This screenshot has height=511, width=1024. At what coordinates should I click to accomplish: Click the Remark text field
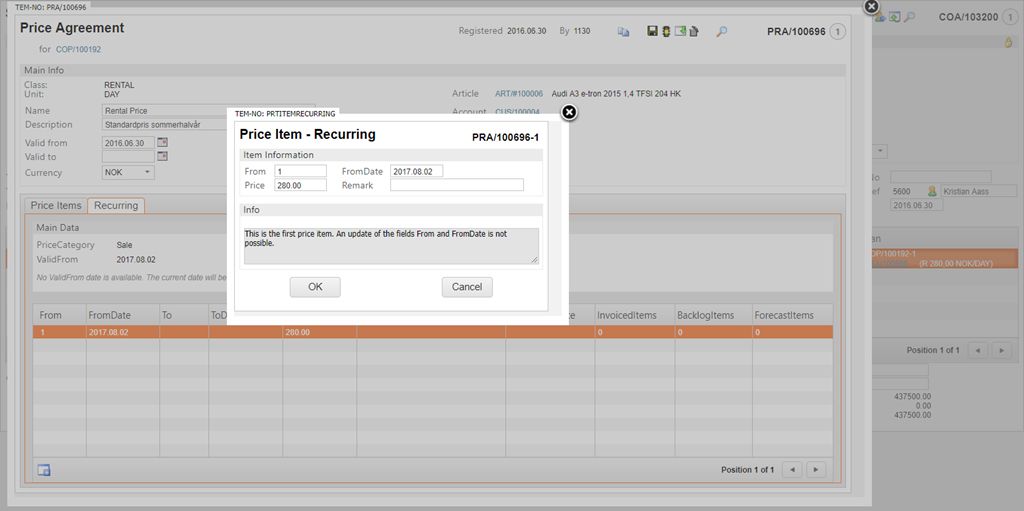click(457, 185)
